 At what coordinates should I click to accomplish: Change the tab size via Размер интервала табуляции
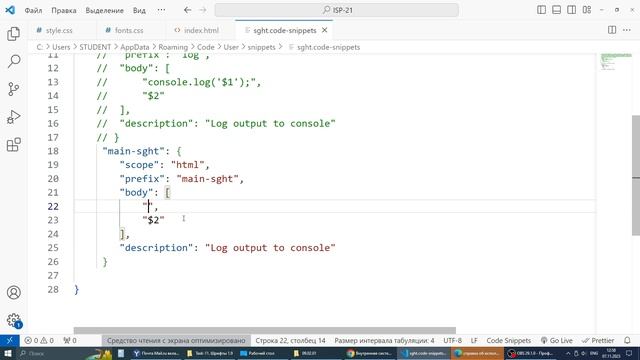[384, 340]
